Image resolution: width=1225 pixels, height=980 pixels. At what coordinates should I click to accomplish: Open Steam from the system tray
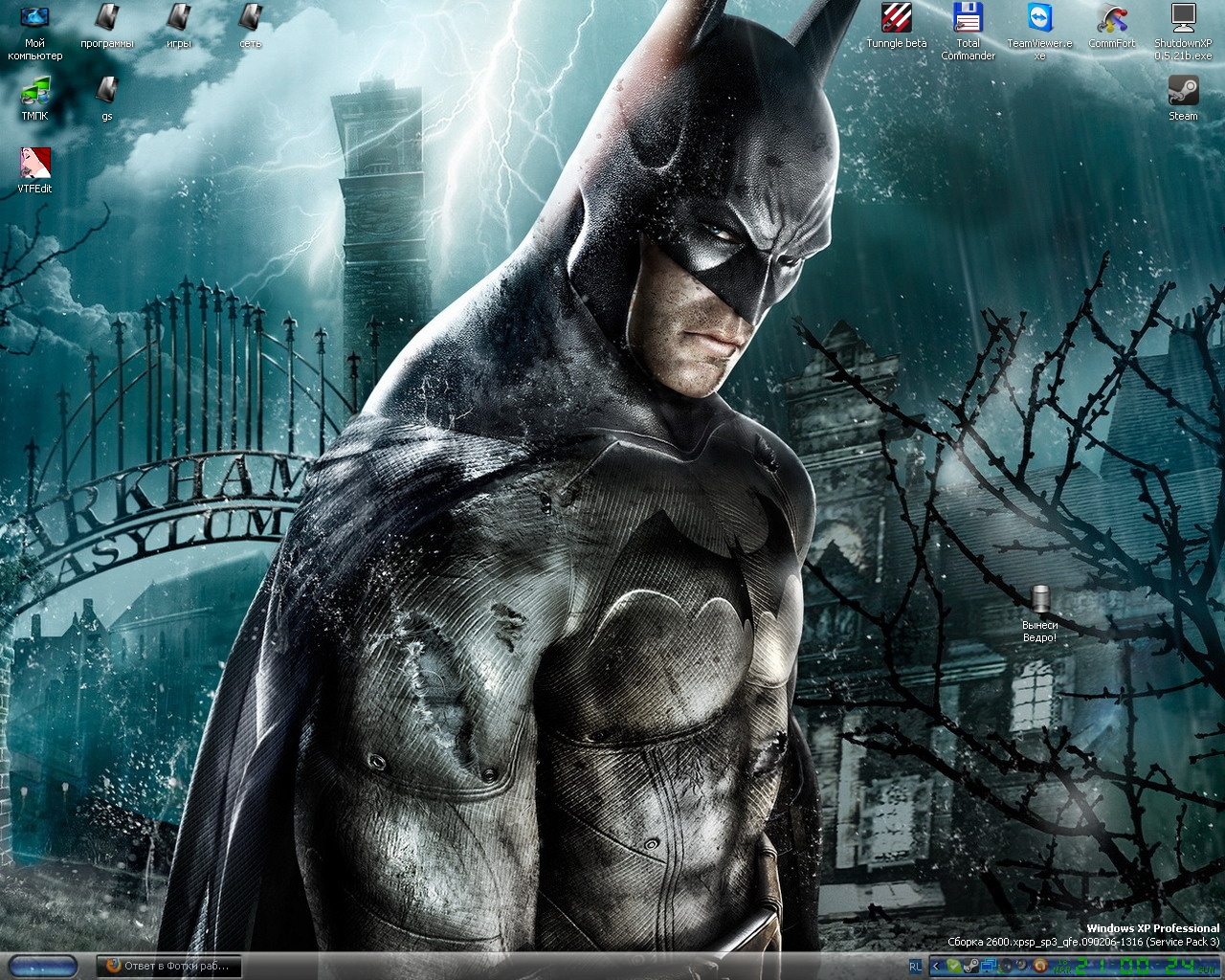971,966
